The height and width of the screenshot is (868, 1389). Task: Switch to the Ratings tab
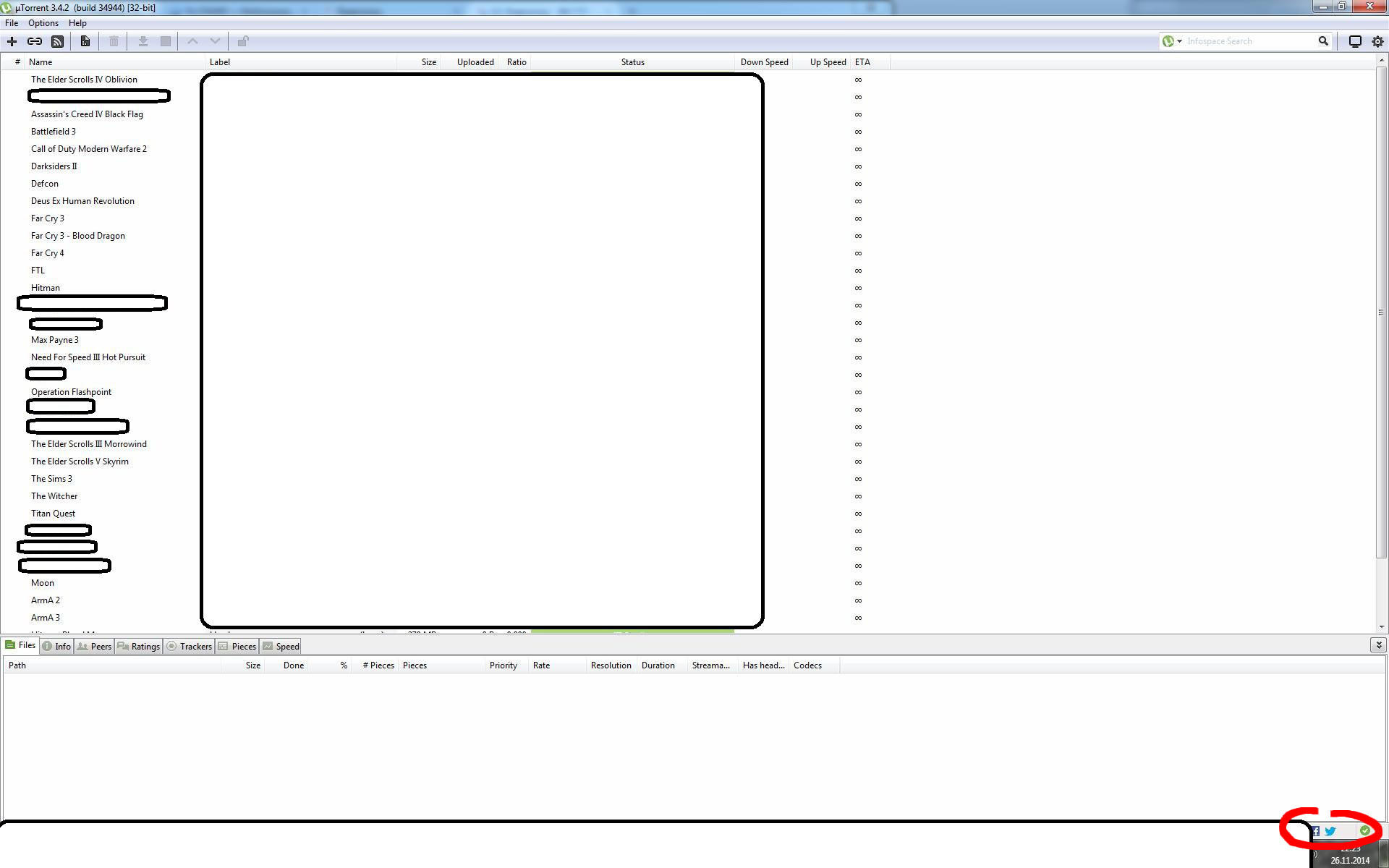click(x=139, y=647)
